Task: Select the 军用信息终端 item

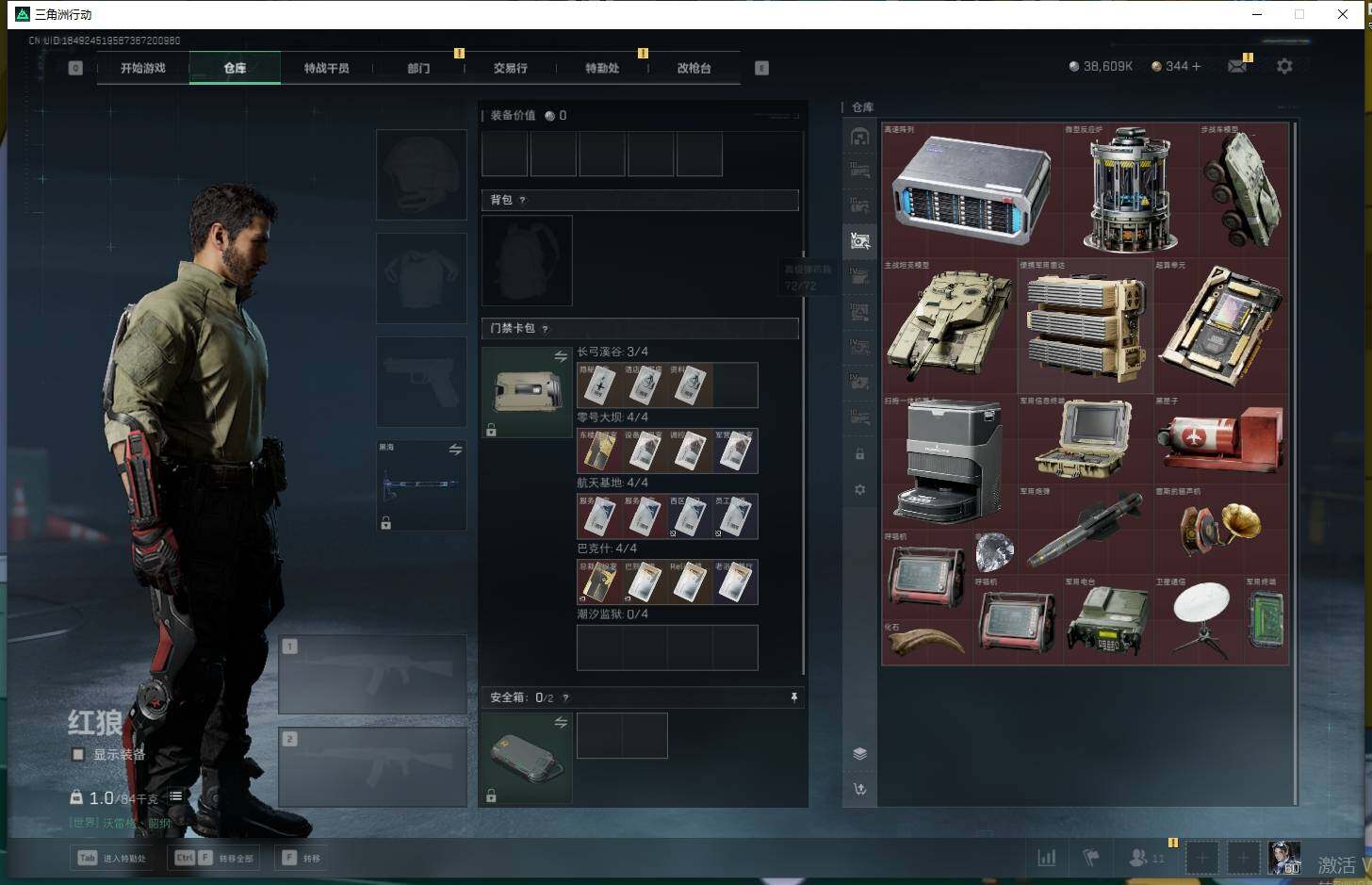Action: [x=1086, y=438]
